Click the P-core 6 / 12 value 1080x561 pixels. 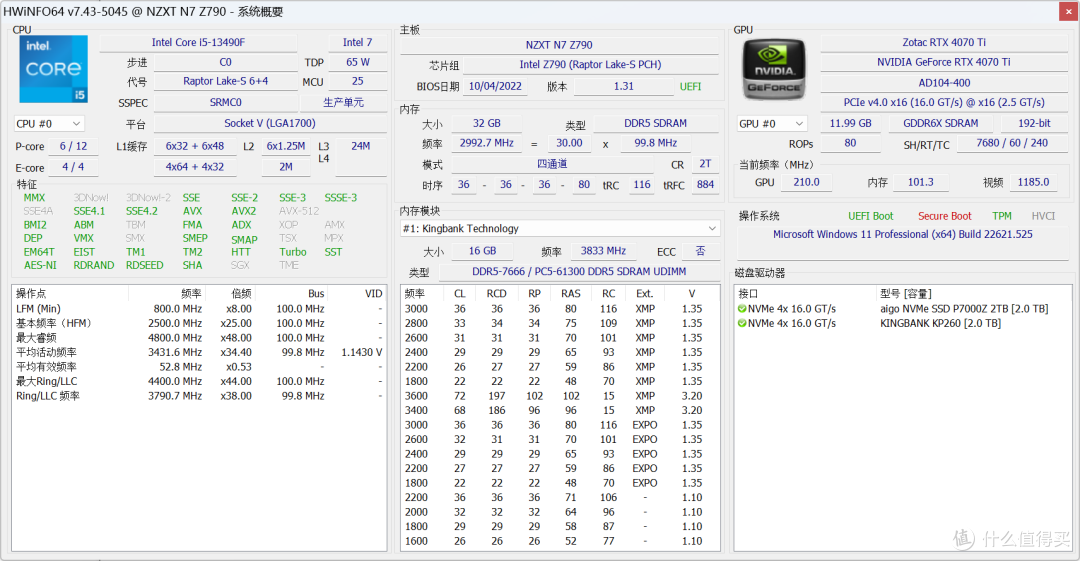tap(73, 146)
